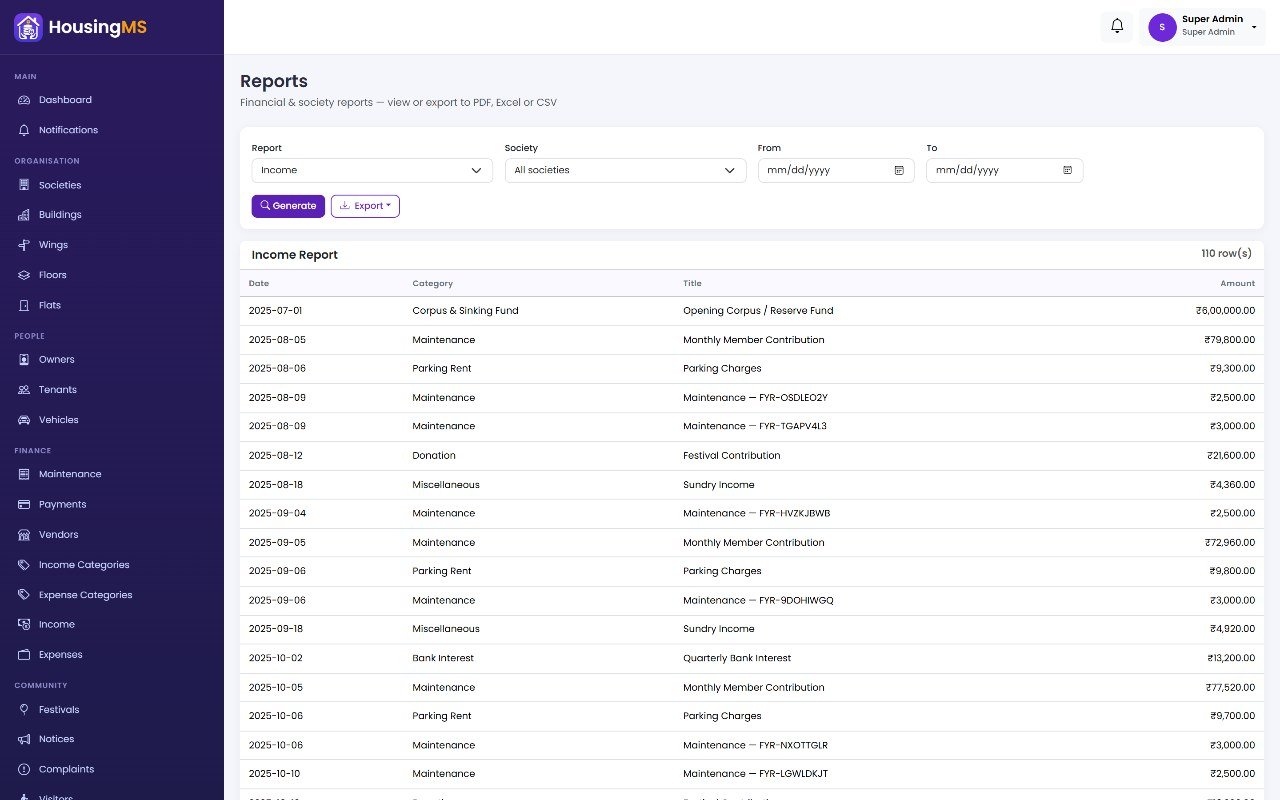Click the Flats sidebar icon
Image resolution: width=1280 pixels, height=800 pixels.
click(x=24, y=305)
